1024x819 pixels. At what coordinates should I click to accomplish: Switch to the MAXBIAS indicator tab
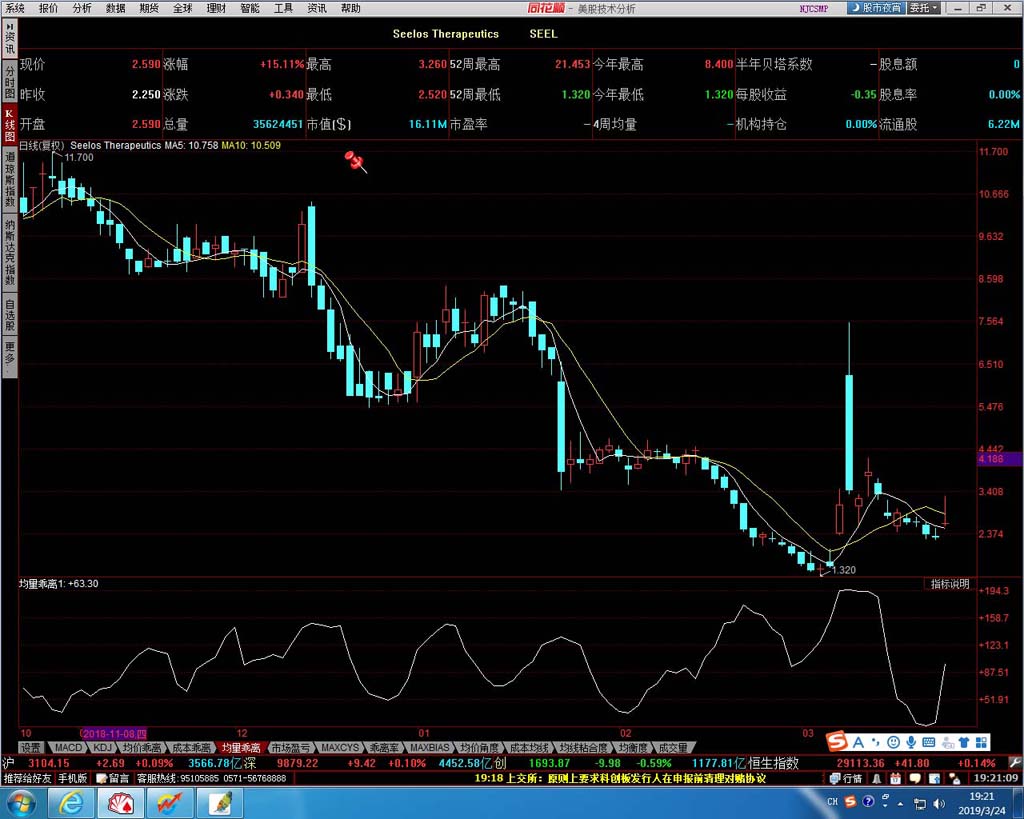[429, 748]
